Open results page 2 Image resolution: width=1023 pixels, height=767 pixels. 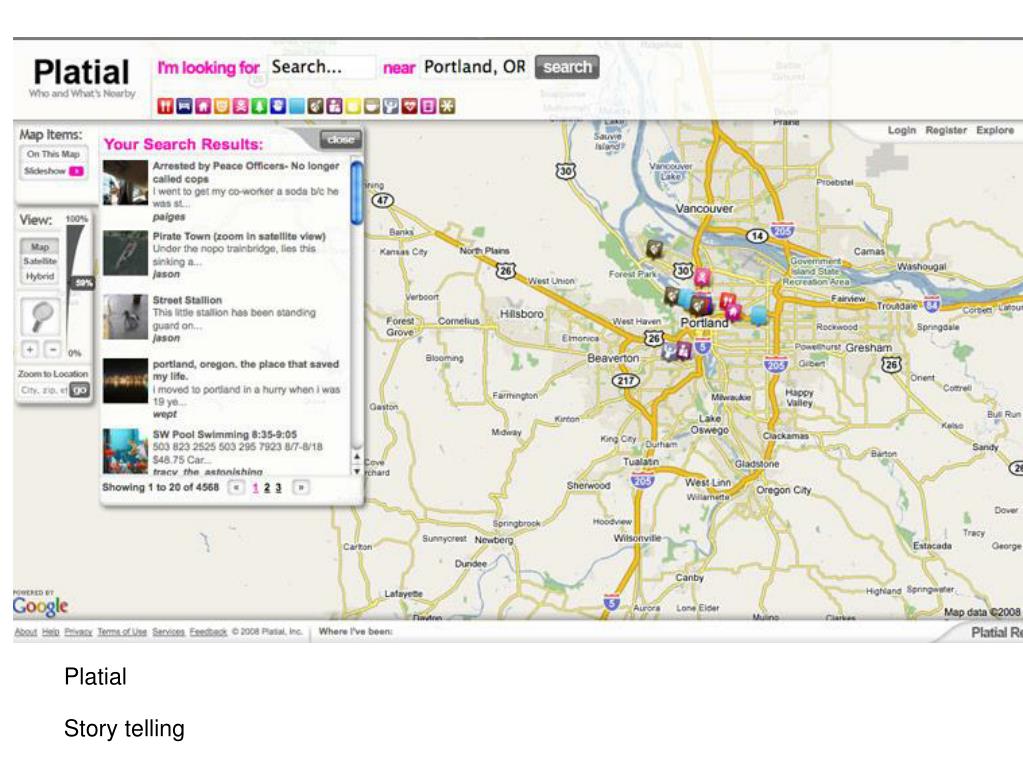[267, 487]
